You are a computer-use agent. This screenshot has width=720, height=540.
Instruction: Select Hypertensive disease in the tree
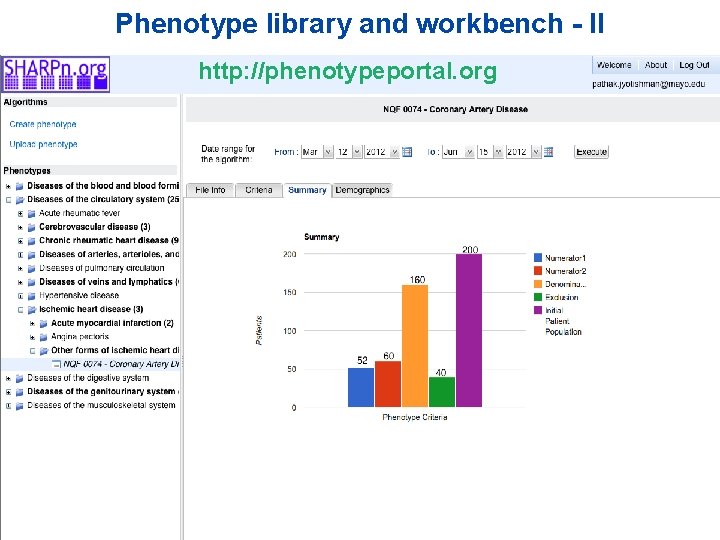[79, 295]
